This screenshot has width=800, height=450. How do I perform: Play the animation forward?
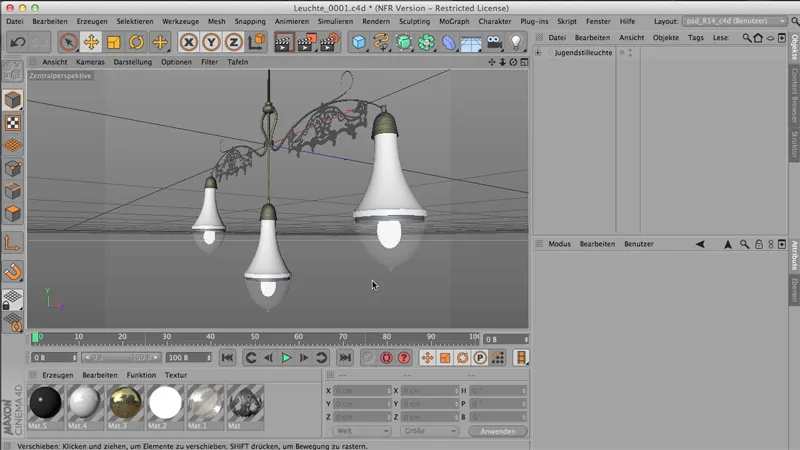point(286,358)
